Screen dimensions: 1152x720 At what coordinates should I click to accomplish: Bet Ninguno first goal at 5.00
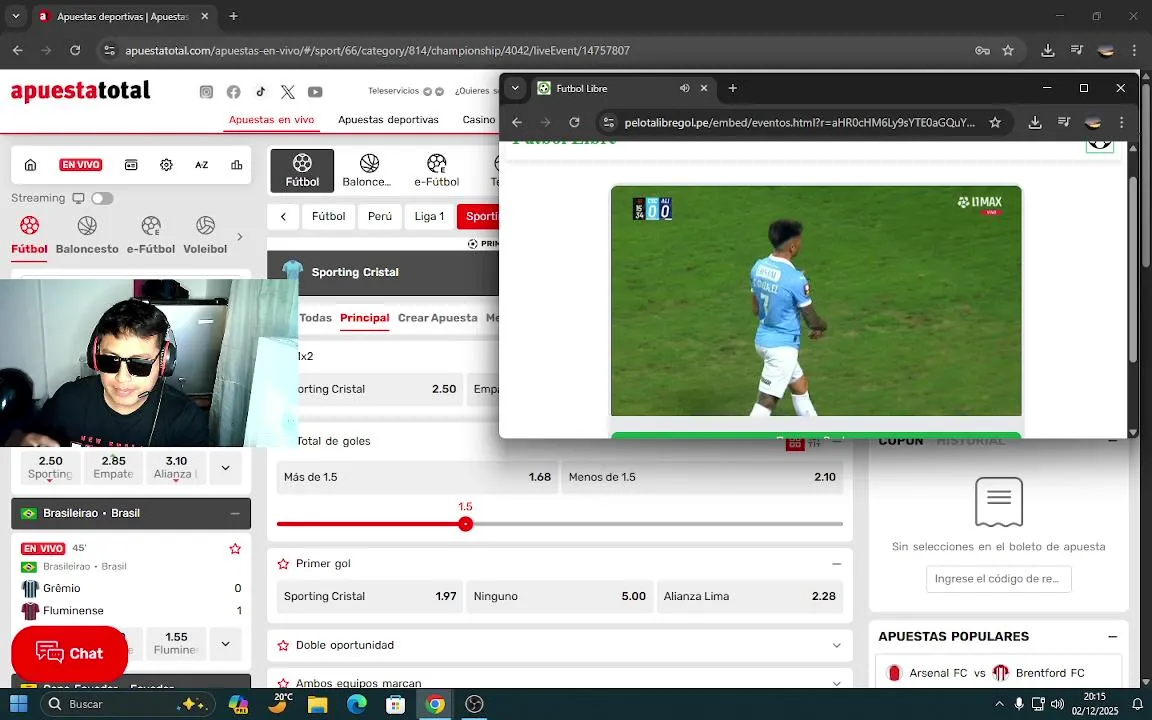[559, 596]
